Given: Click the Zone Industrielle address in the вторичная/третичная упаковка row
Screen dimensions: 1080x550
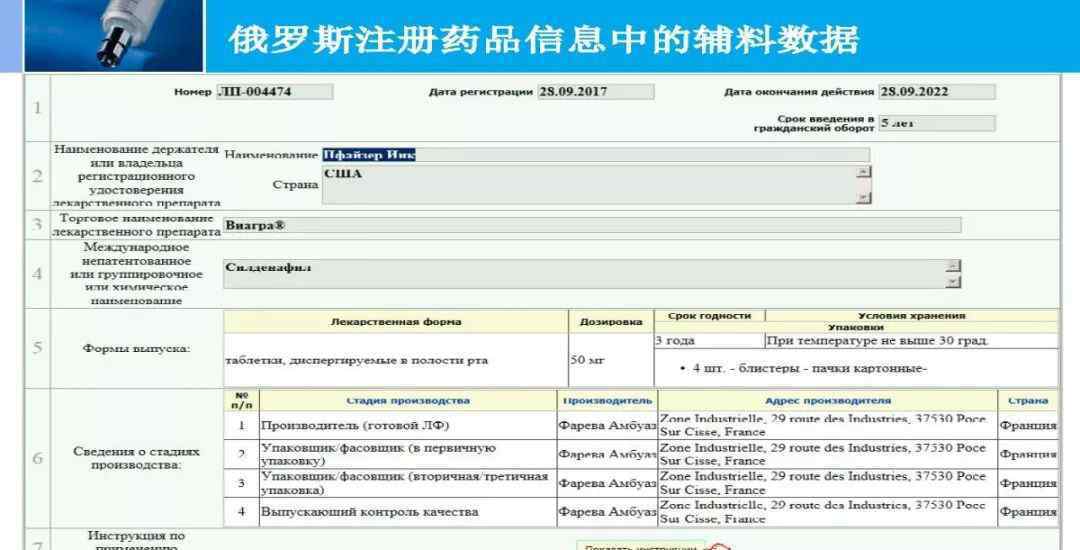Looking at the screenshot, I should [x=828, y=483].
